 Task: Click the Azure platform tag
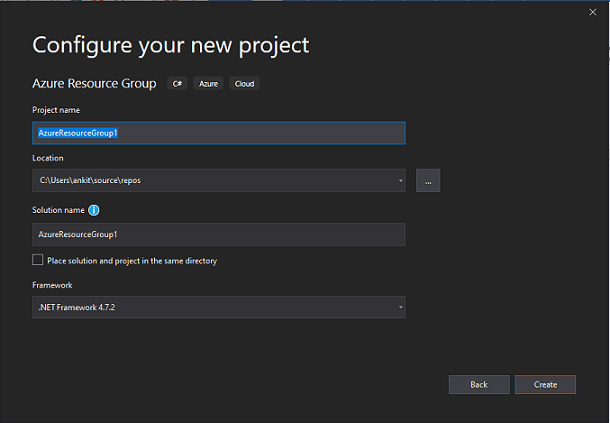pos(209,84)
